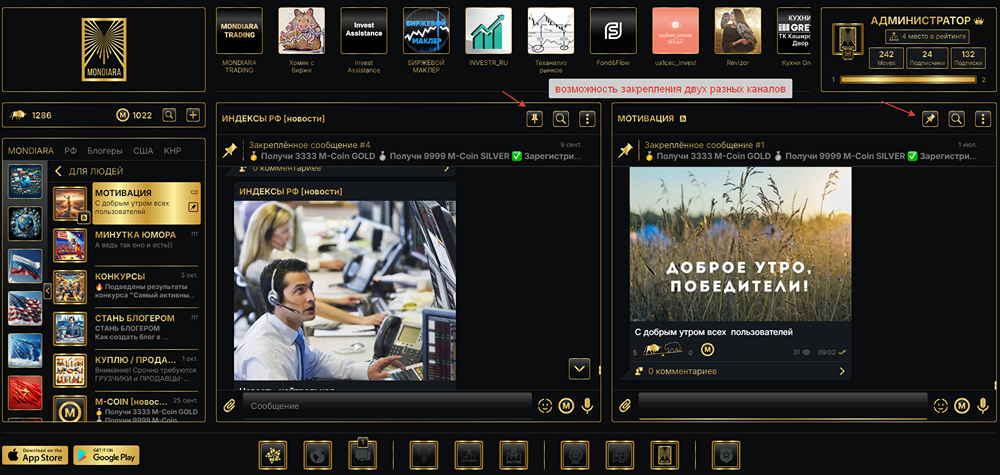Open search in the left sidebar panel
The image size is (1000, 475).
pos(169,115)
